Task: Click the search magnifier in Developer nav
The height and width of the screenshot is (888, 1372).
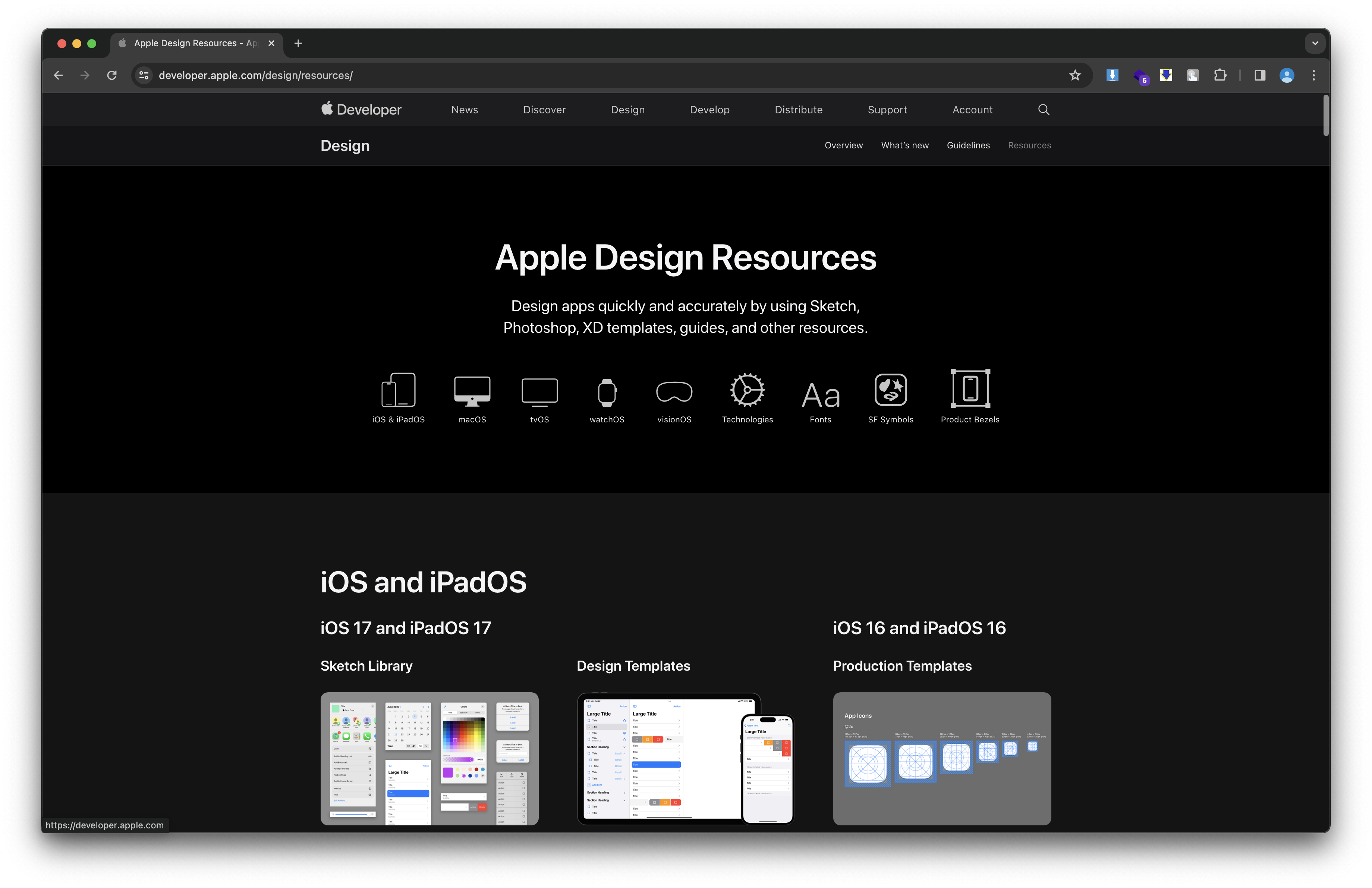Action: click(x=1044, y=110)
